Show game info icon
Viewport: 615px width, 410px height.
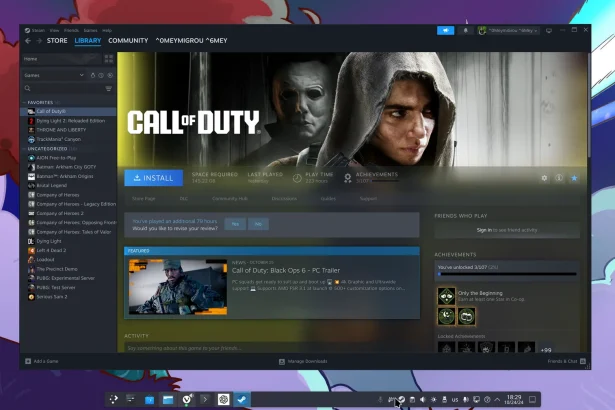coord(559,178)
